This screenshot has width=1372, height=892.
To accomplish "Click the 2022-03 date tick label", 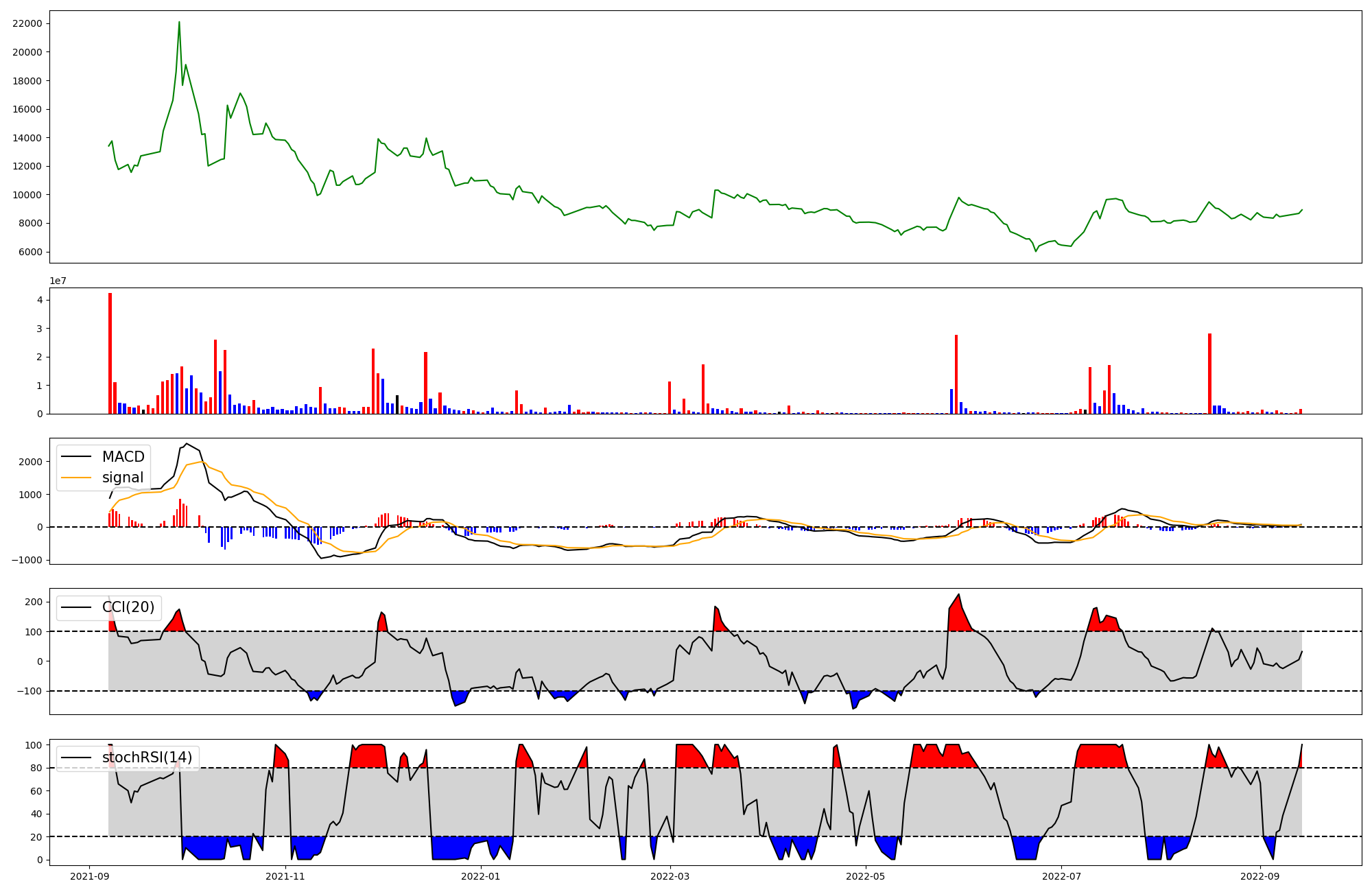I will pyautogui.click(x=670, y=876).
